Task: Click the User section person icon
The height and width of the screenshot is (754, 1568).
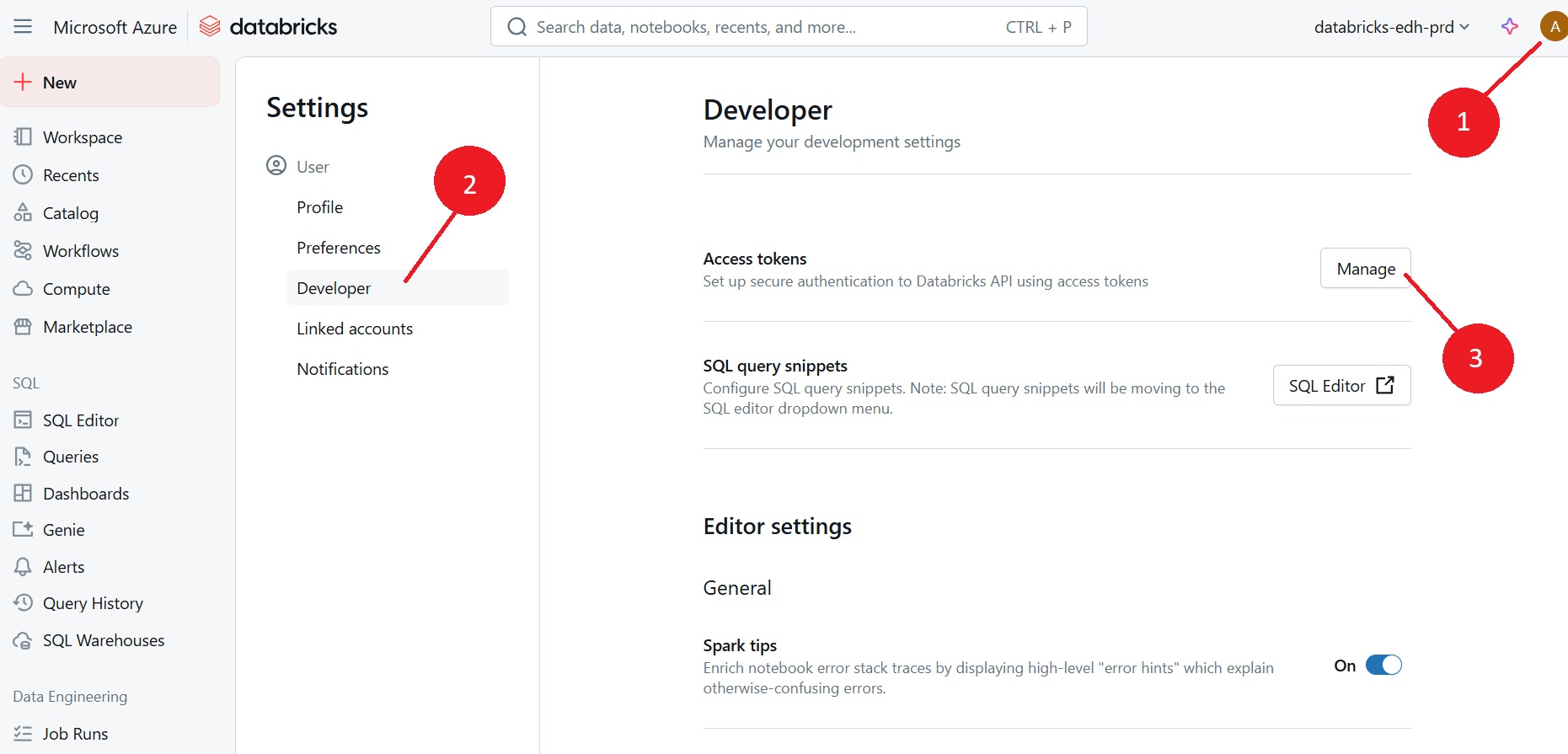Action: pos(276,166)
